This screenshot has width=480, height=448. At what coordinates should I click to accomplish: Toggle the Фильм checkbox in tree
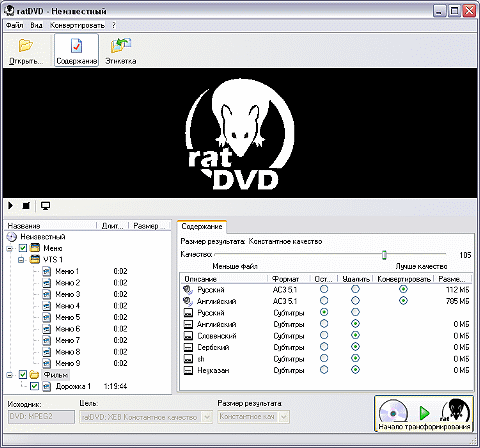[x=23, y=375]
